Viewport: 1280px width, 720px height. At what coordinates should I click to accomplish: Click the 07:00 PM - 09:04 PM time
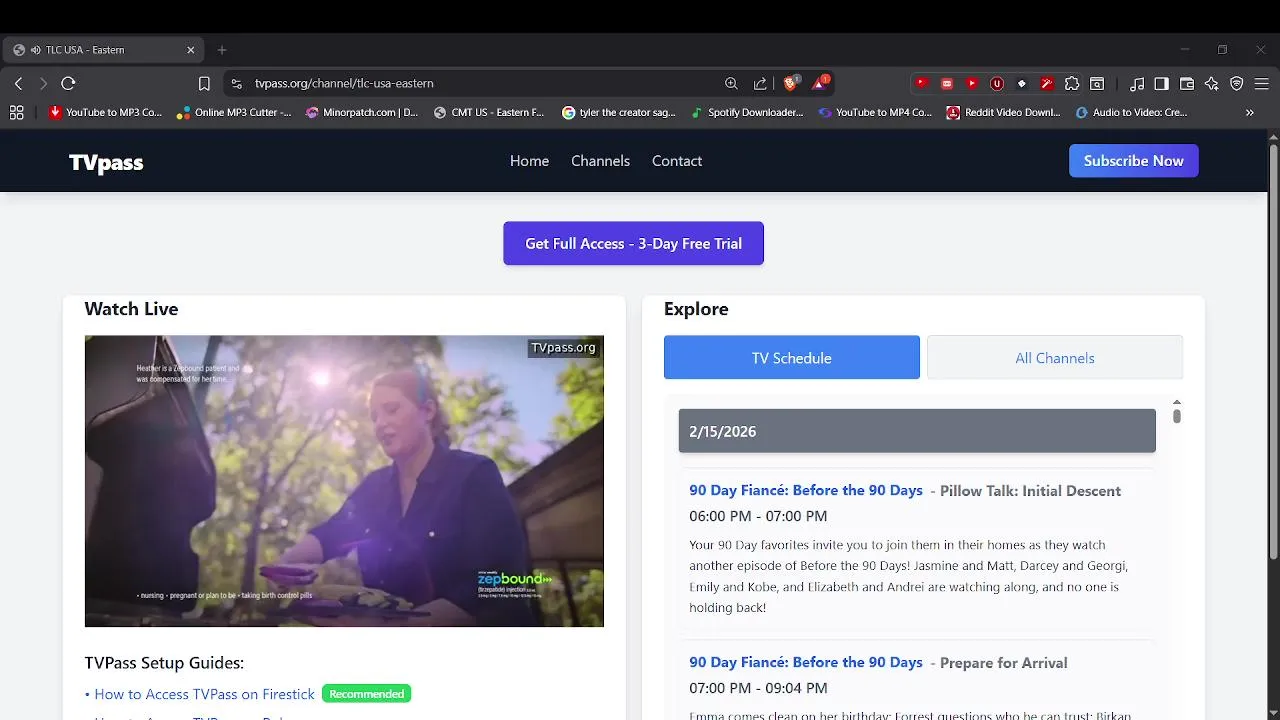click(758, 688)
